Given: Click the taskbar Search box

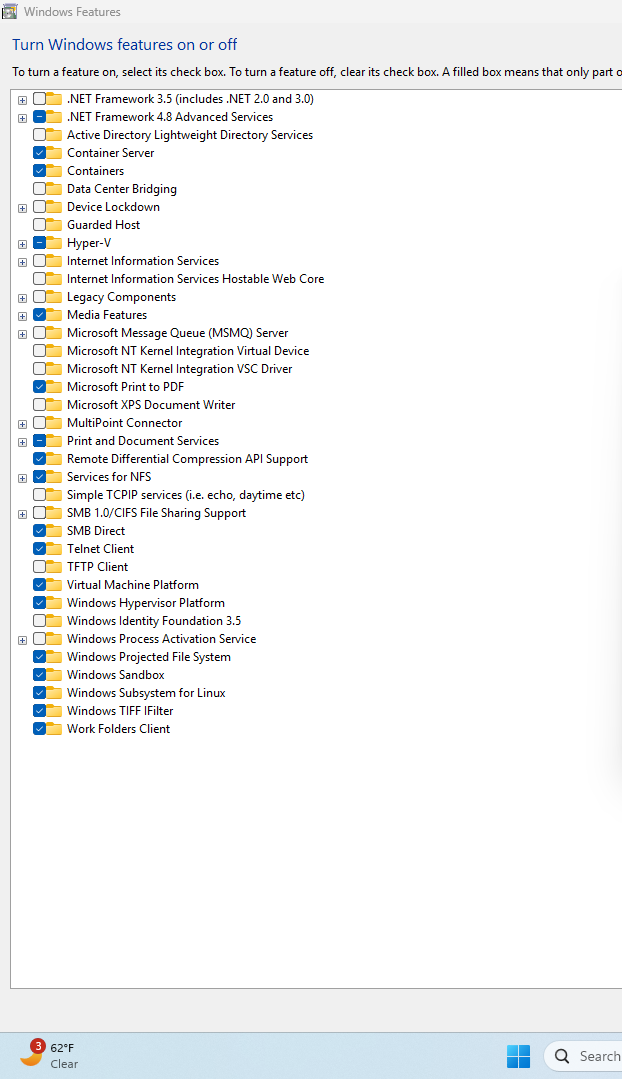Looking at the screenshot, I should click(x=590, y=1056).
